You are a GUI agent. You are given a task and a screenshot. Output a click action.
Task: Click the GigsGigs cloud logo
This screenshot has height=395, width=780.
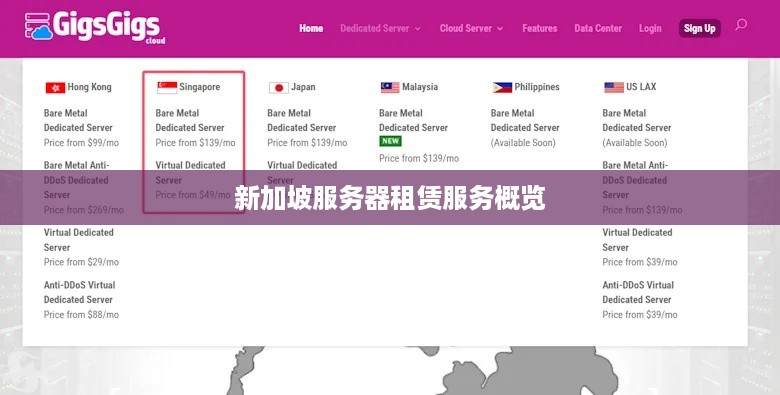95,28
